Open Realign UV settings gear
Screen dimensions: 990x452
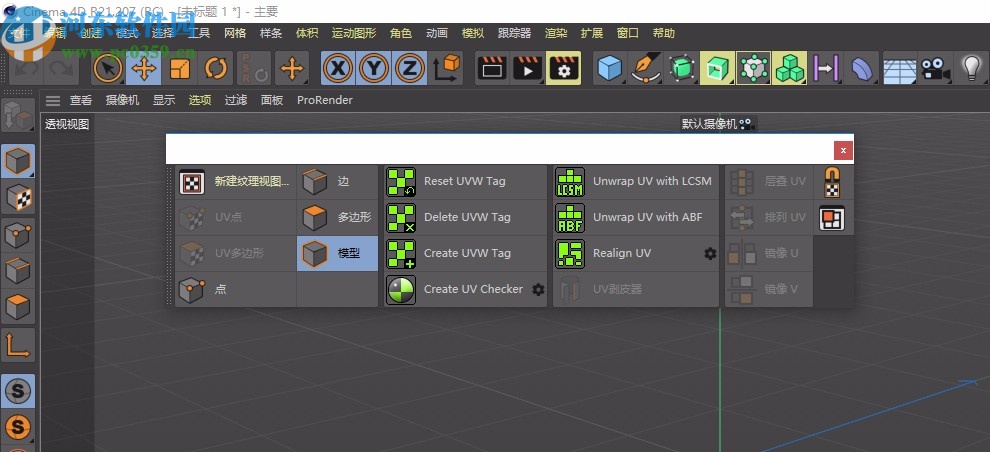coord(710,254)
